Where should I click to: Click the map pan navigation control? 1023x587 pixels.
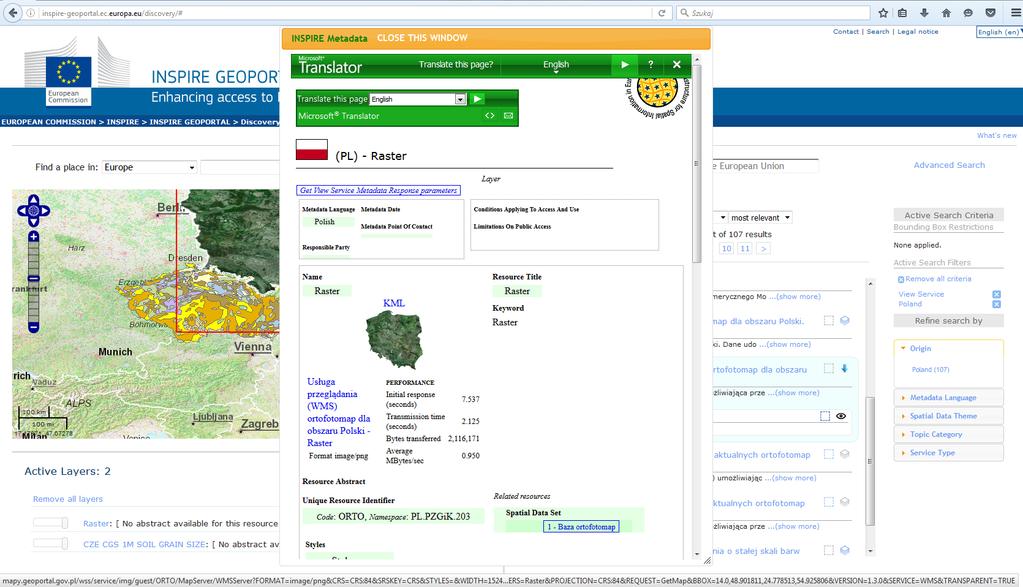[33, 211]
